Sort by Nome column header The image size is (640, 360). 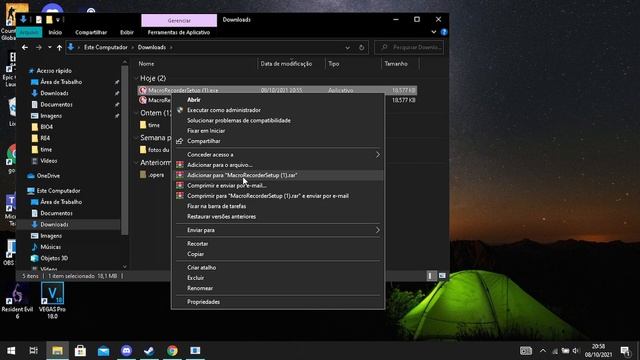[146, 64]
